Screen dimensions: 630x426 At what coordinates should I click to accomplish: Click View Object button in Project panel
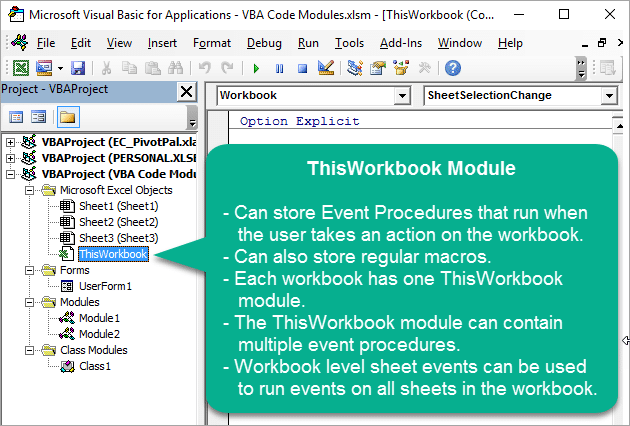coord(40,117)
